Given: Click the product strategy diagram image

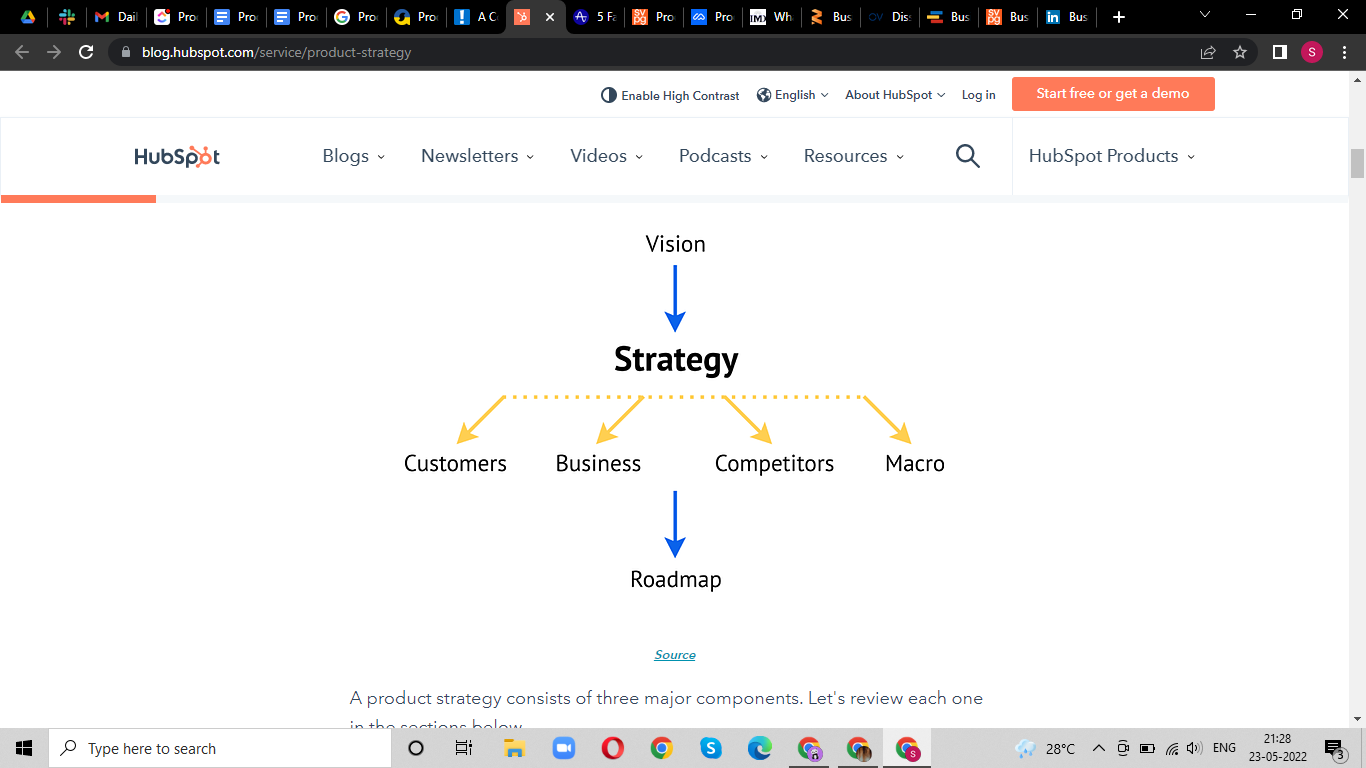Looking at the screenshot, I should 675,412.
